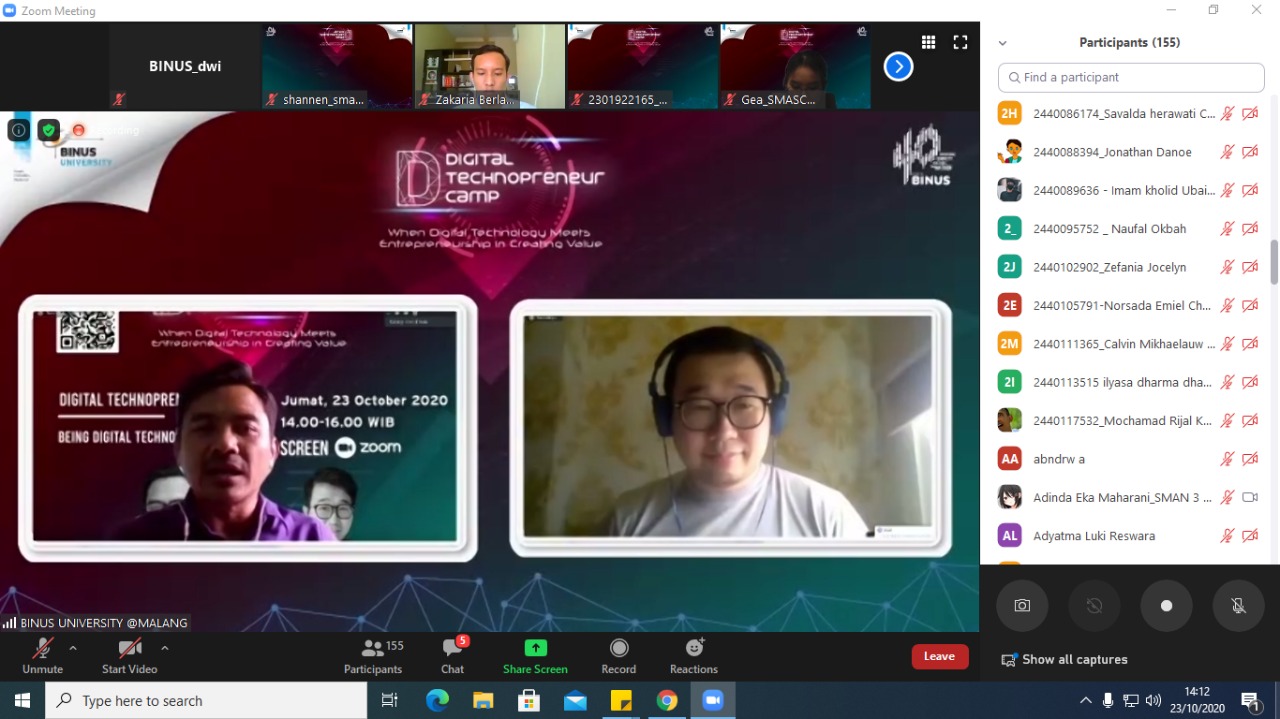Leave the meeting
Screen dimensions: 1280x719
(940, 656)
